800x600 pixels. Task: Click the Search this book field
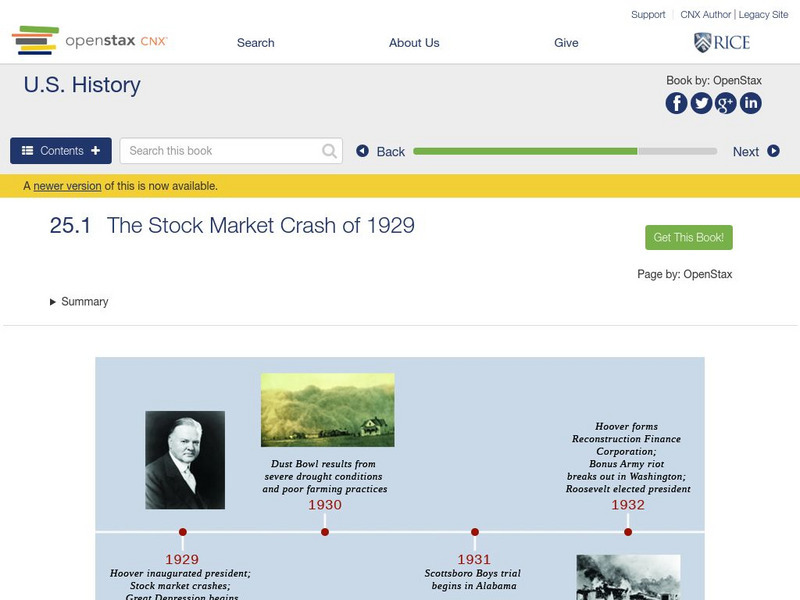coord(220,151)
